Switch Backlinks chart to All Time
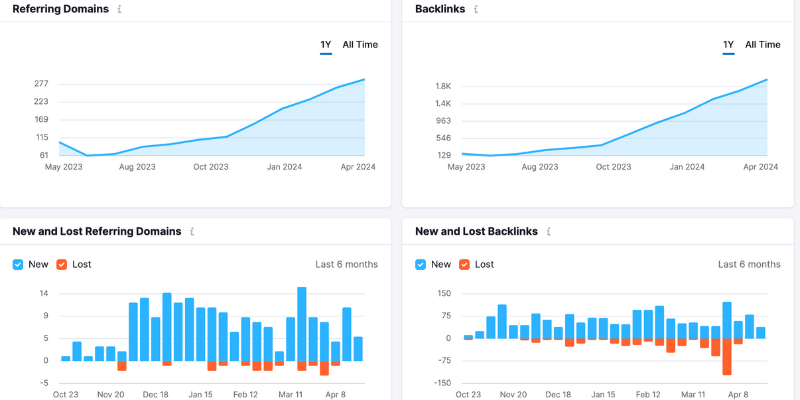 pyautogui.click(x=763, y=45)
